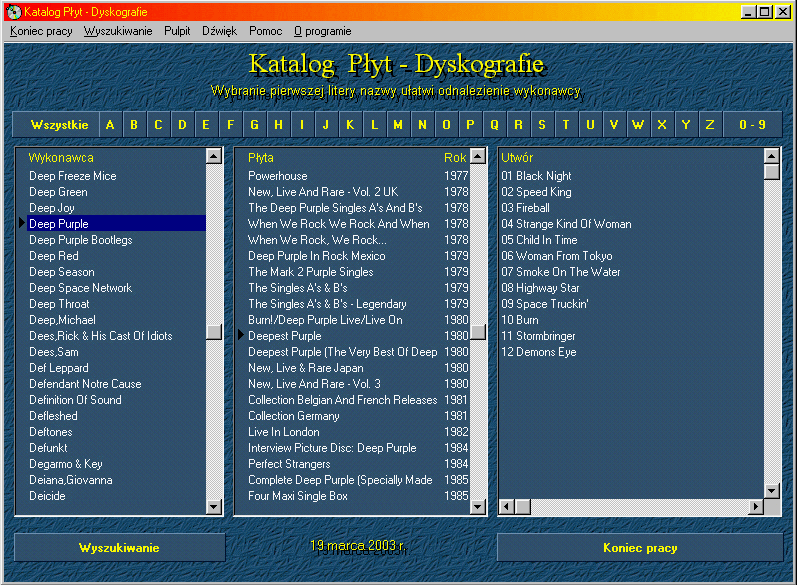Image resolution: width=797 pixels, height=585 pixels.
Task: Select track 07 Smoke On The Water
Action: pyautogui.click(x=561, y=272)
